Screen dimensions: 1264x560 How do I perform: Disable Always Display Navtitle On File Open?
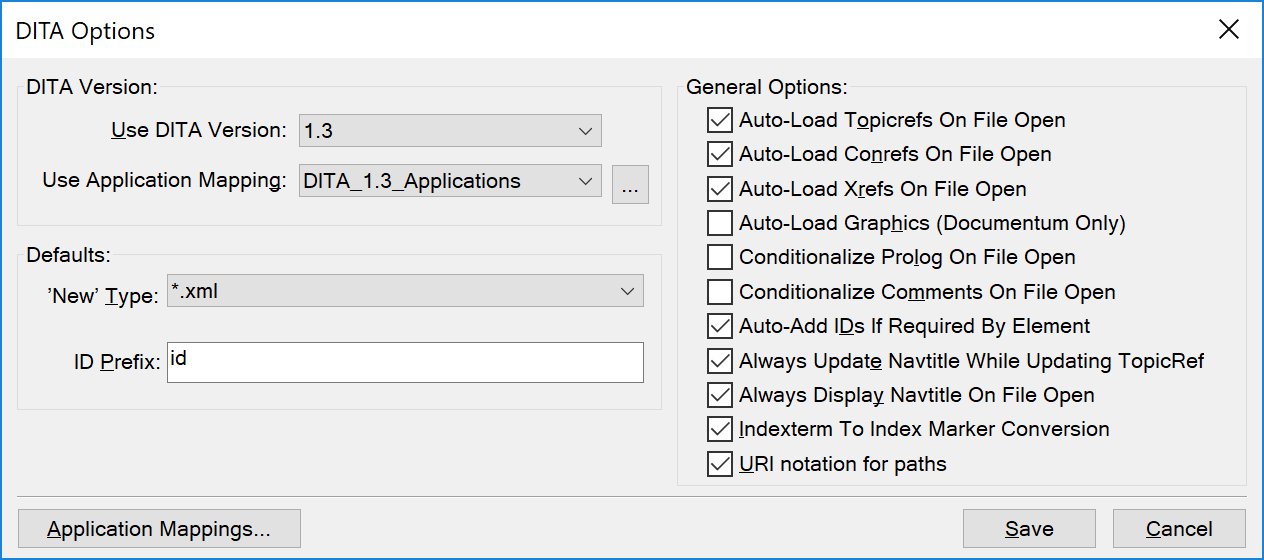(719, 395)
